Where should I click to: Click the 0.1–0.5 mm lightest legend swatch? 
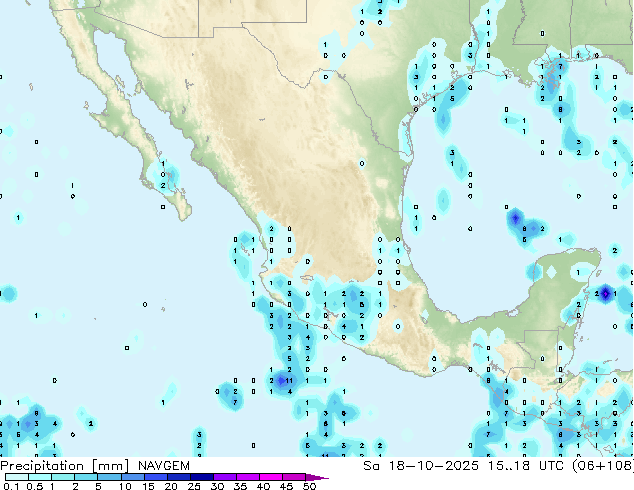(17, 477)
